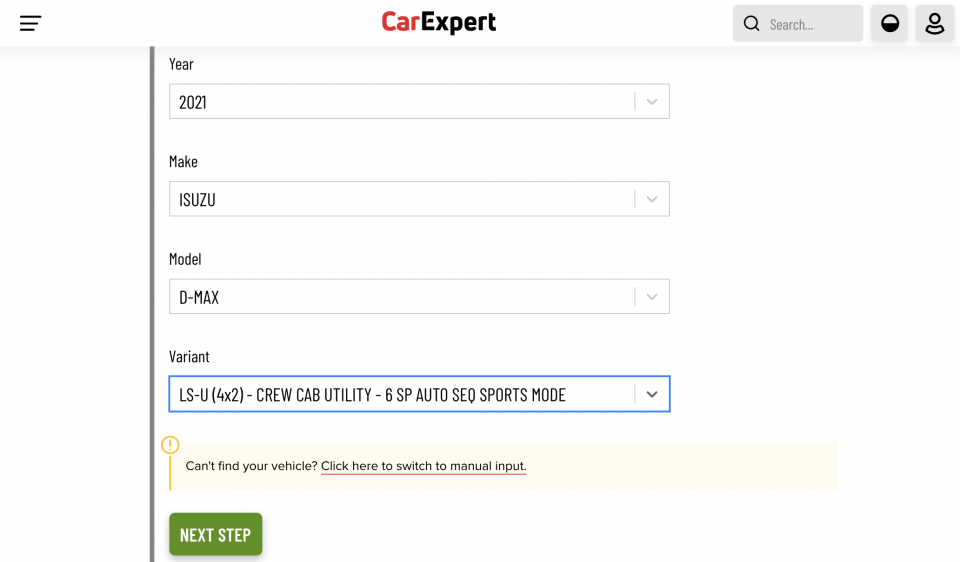
Task: Click the search magnifier icon
Action: 752,24
